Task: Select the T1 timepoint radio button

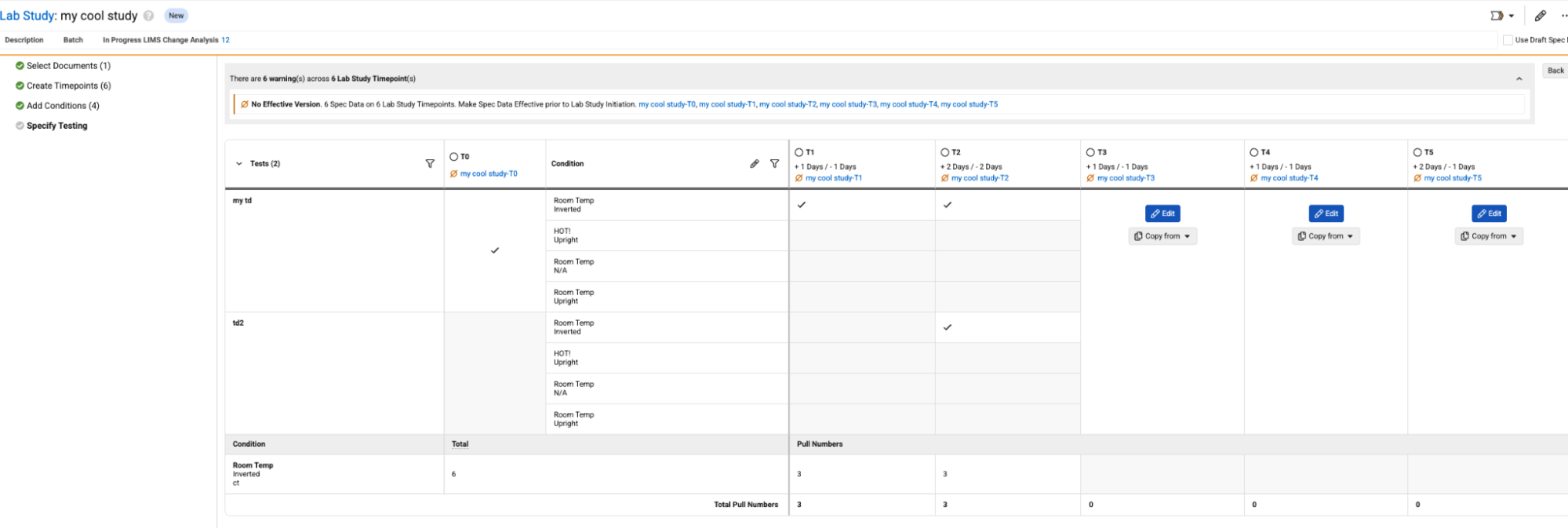Action: (x=799, y=152)
